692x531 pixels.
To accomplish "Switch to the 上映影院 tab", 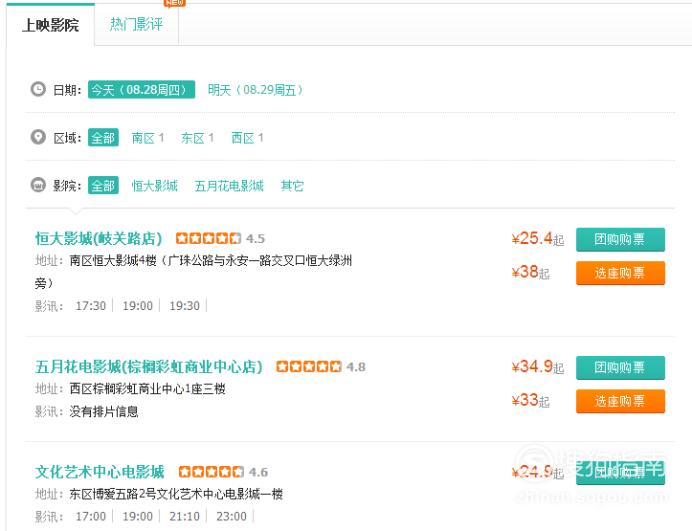I will [x=50, y=25].
